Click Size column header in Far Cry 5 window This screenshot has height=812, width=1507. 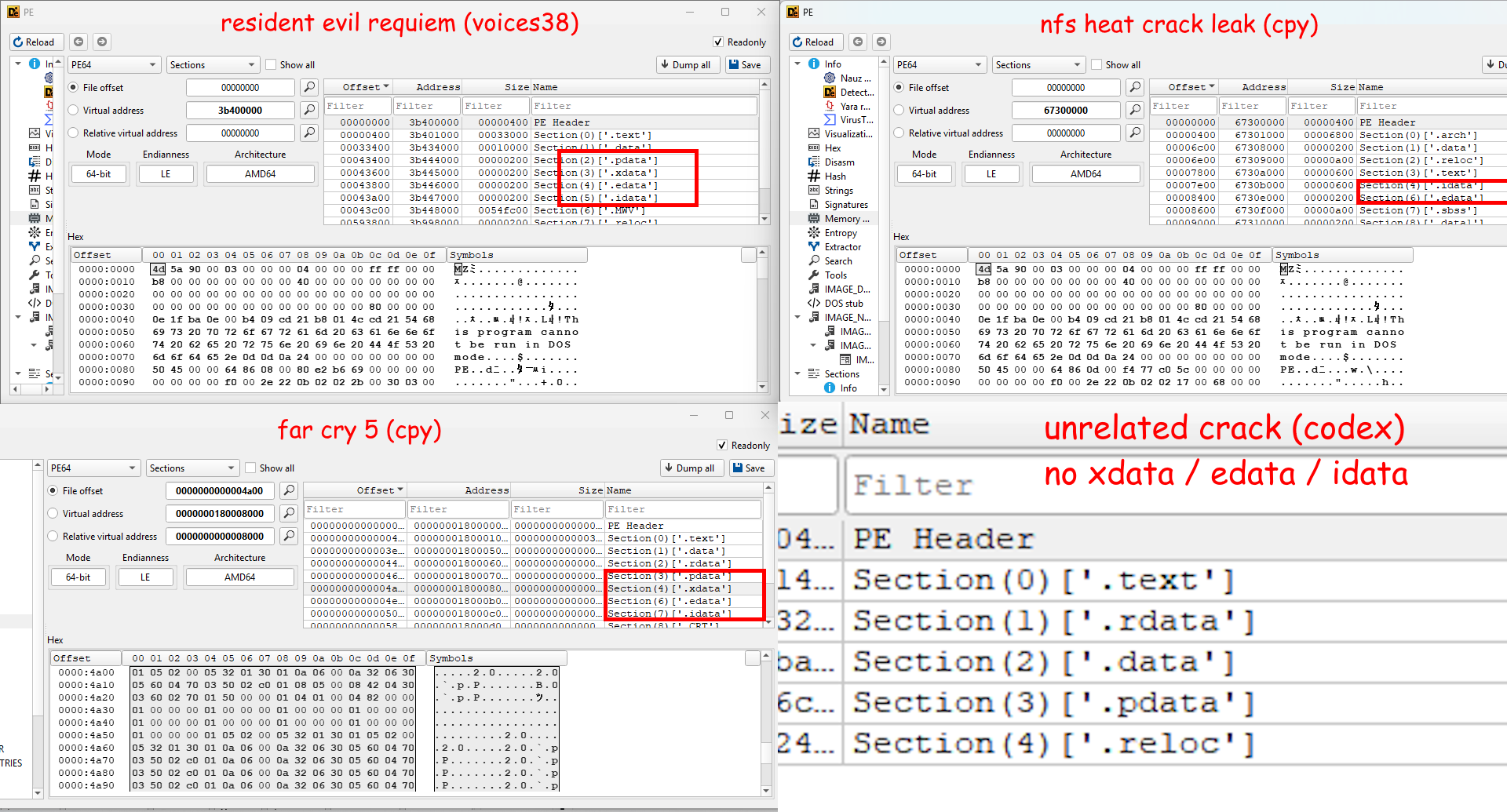click(x=557, y=490)
